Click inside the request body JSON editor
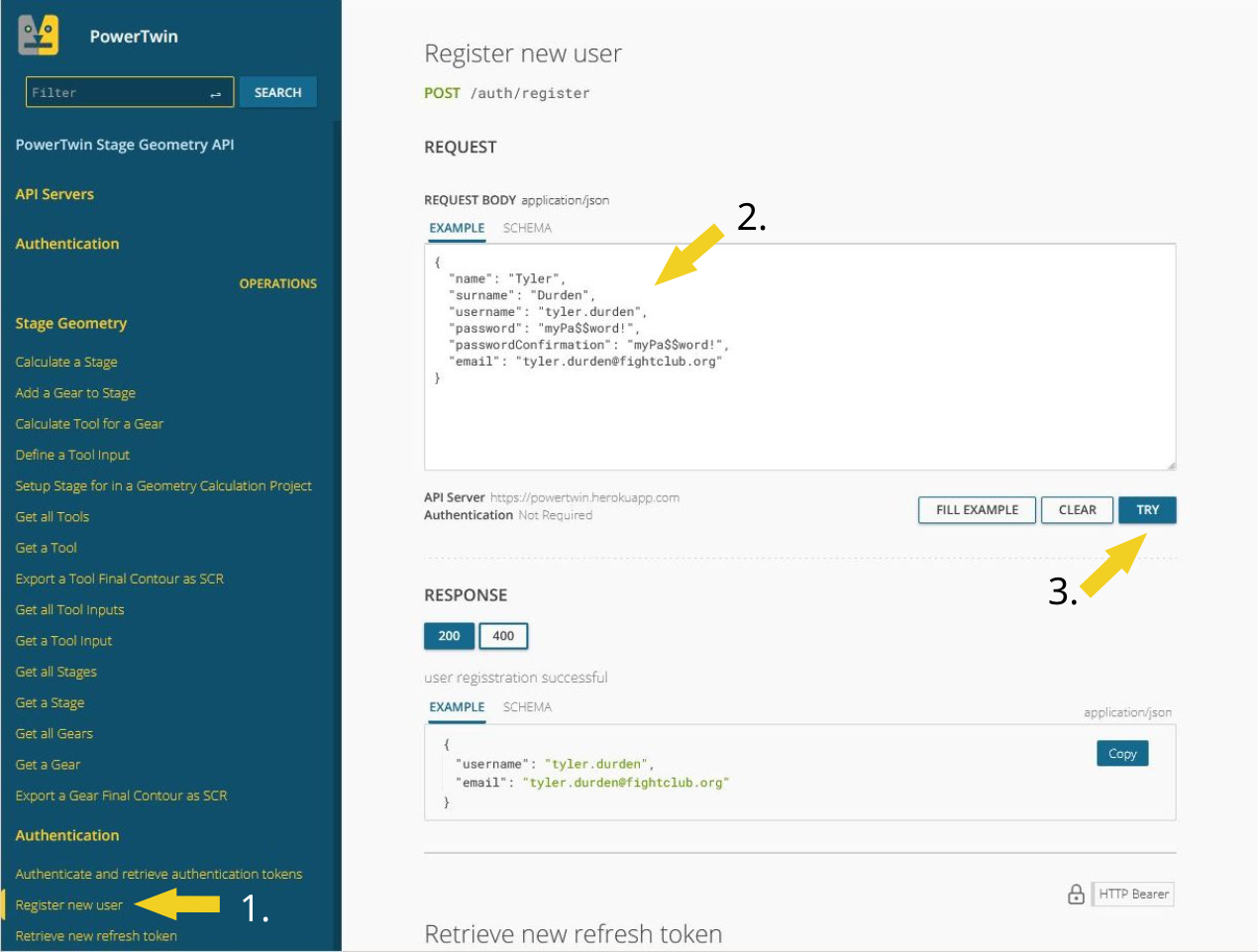The image size is (1258, 952). [798, 416]
